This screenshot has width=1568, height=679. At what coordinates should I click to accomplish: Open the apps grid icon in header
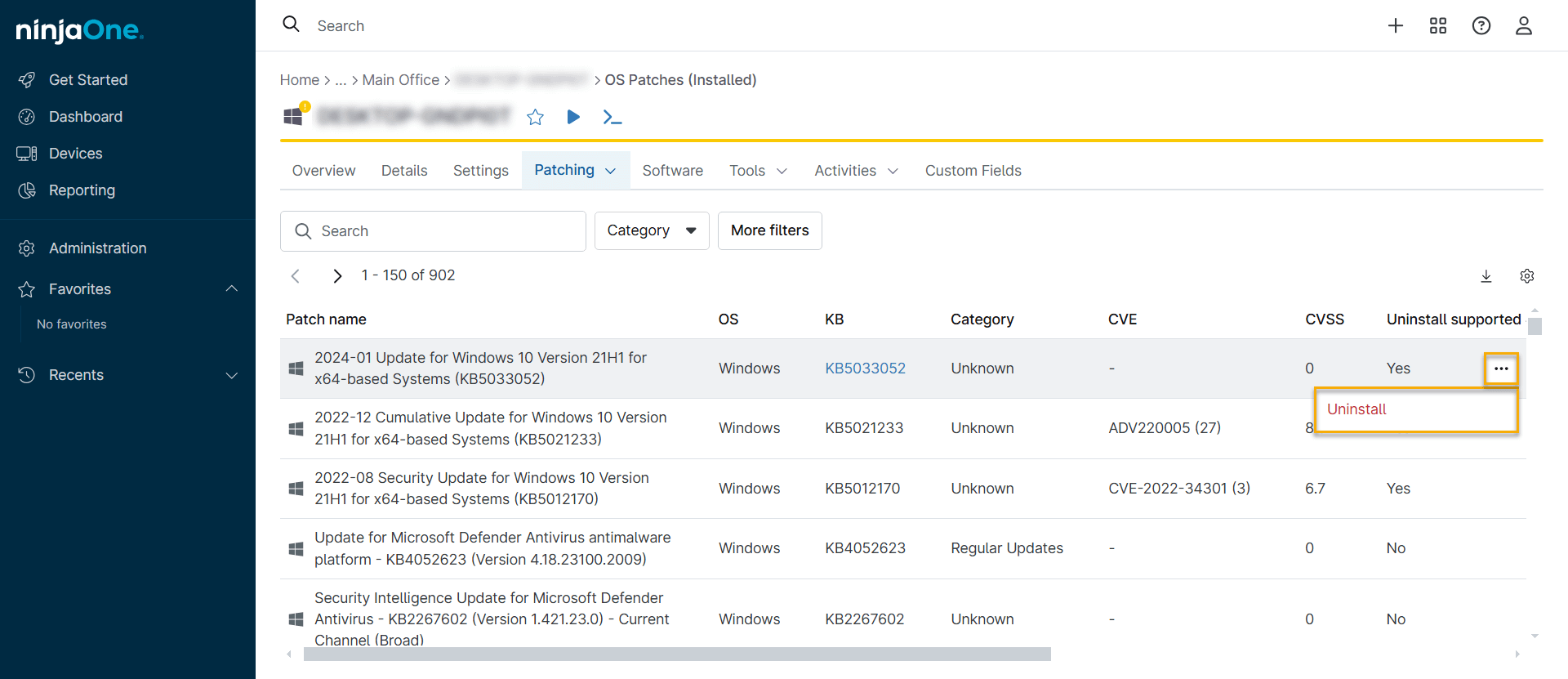(x=1438, y=26)
